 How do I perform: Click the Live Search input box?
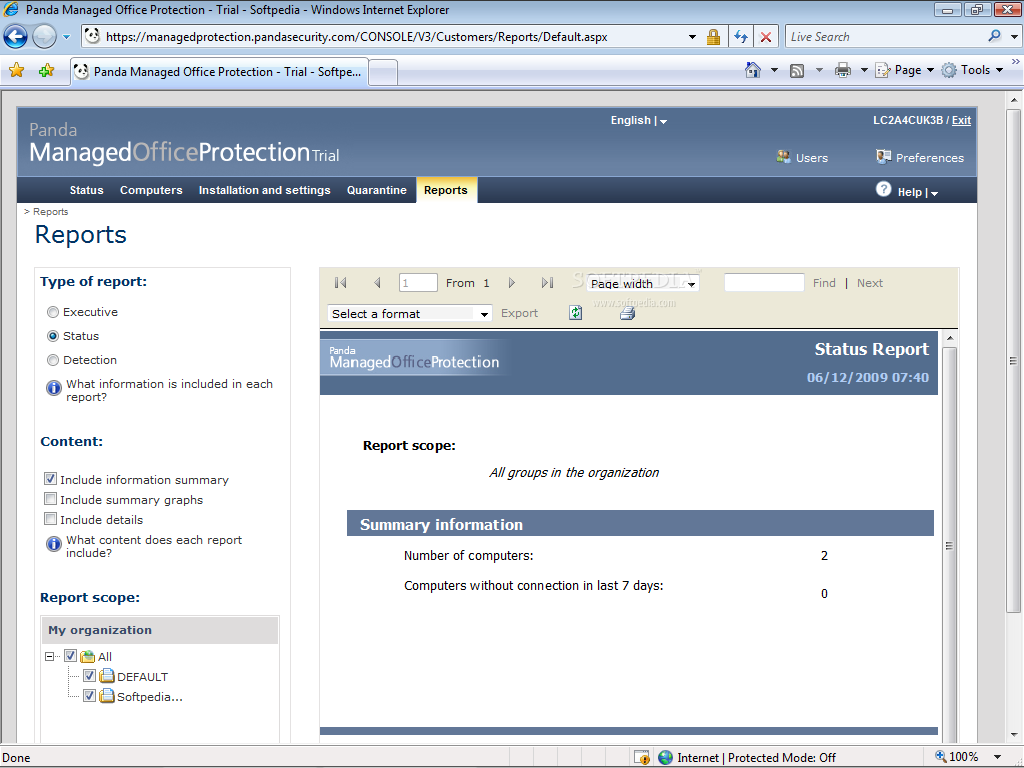885,37
